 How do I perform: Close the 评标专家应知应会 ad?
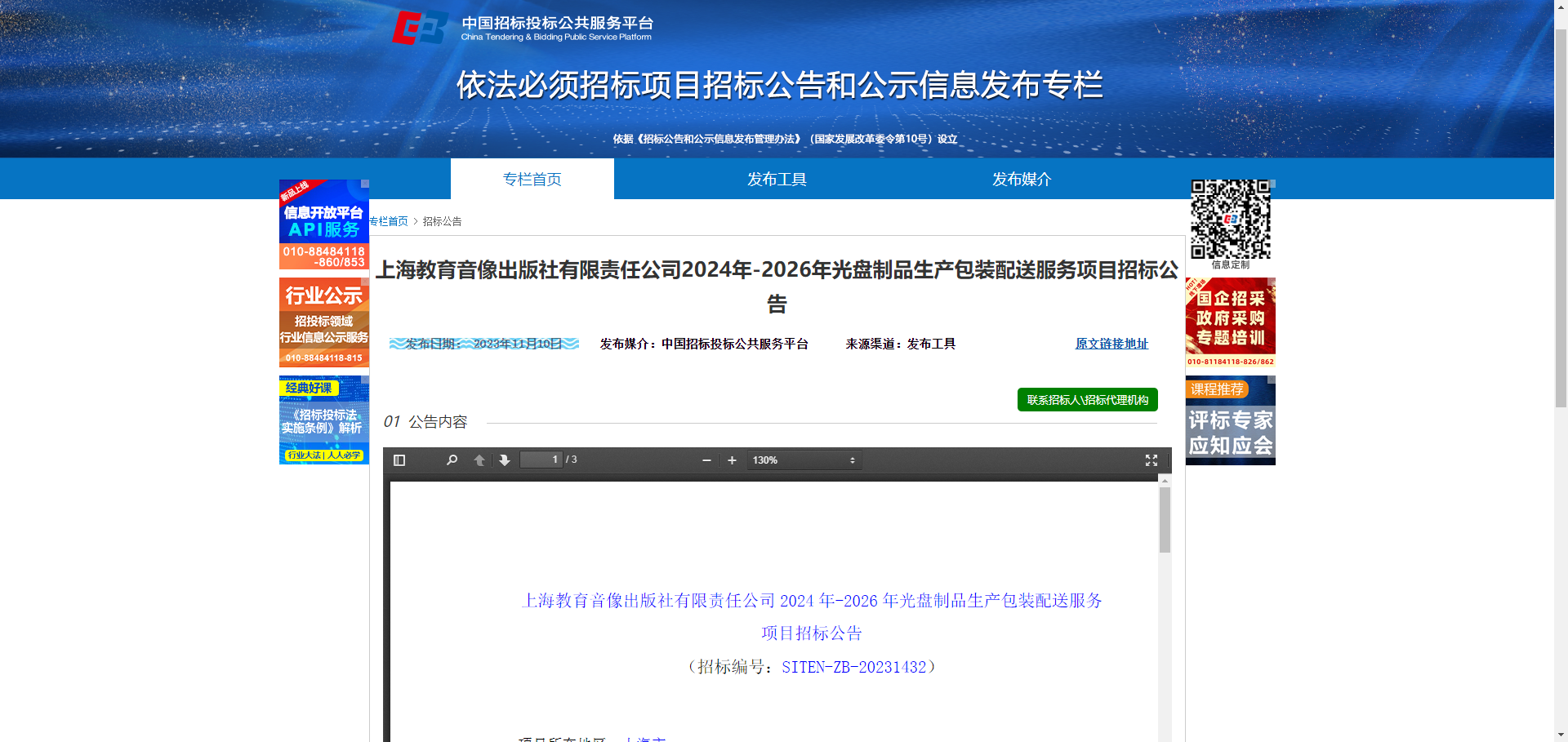click(1272, 380)
